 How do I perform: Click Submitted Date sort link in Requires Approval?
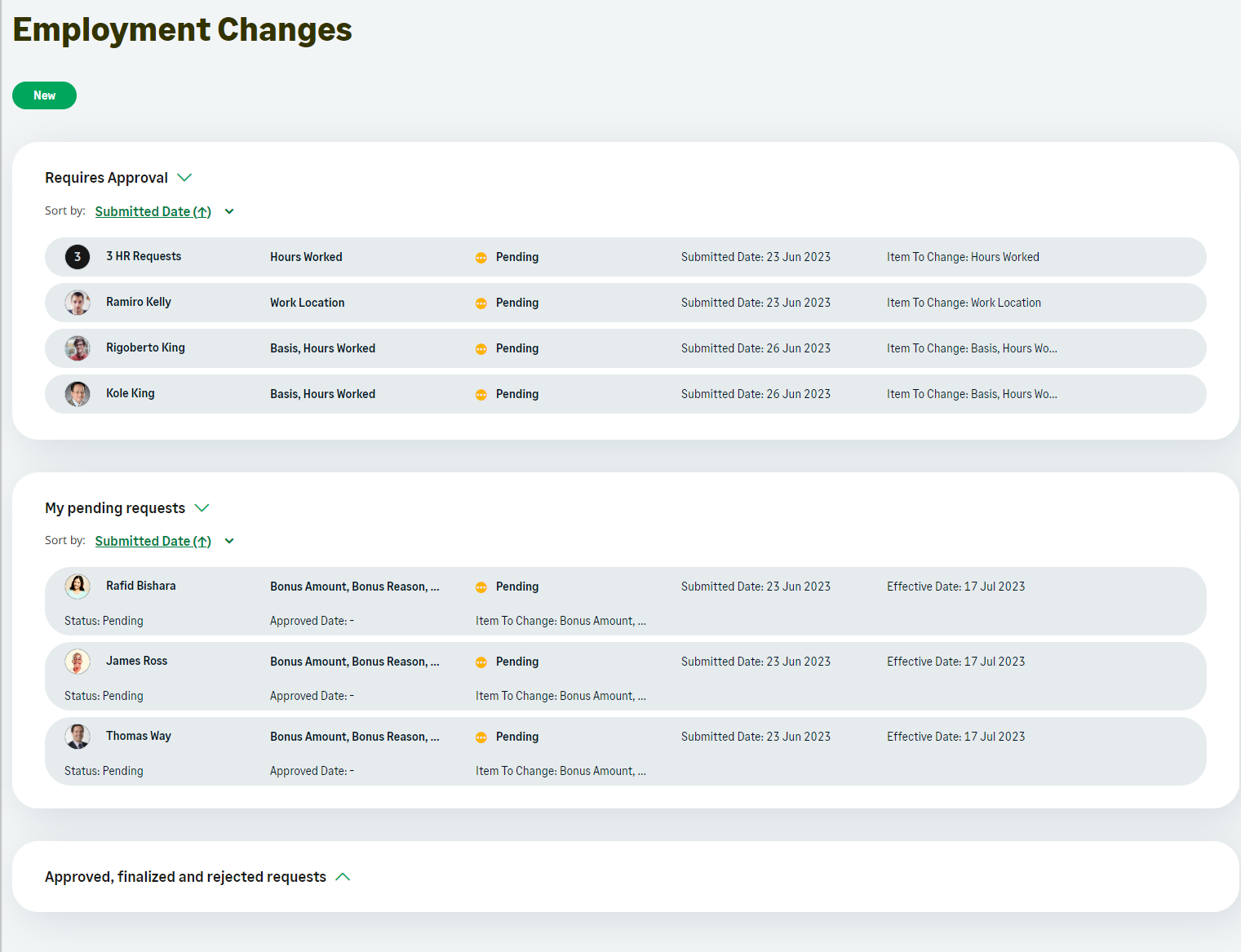(153, 212)
